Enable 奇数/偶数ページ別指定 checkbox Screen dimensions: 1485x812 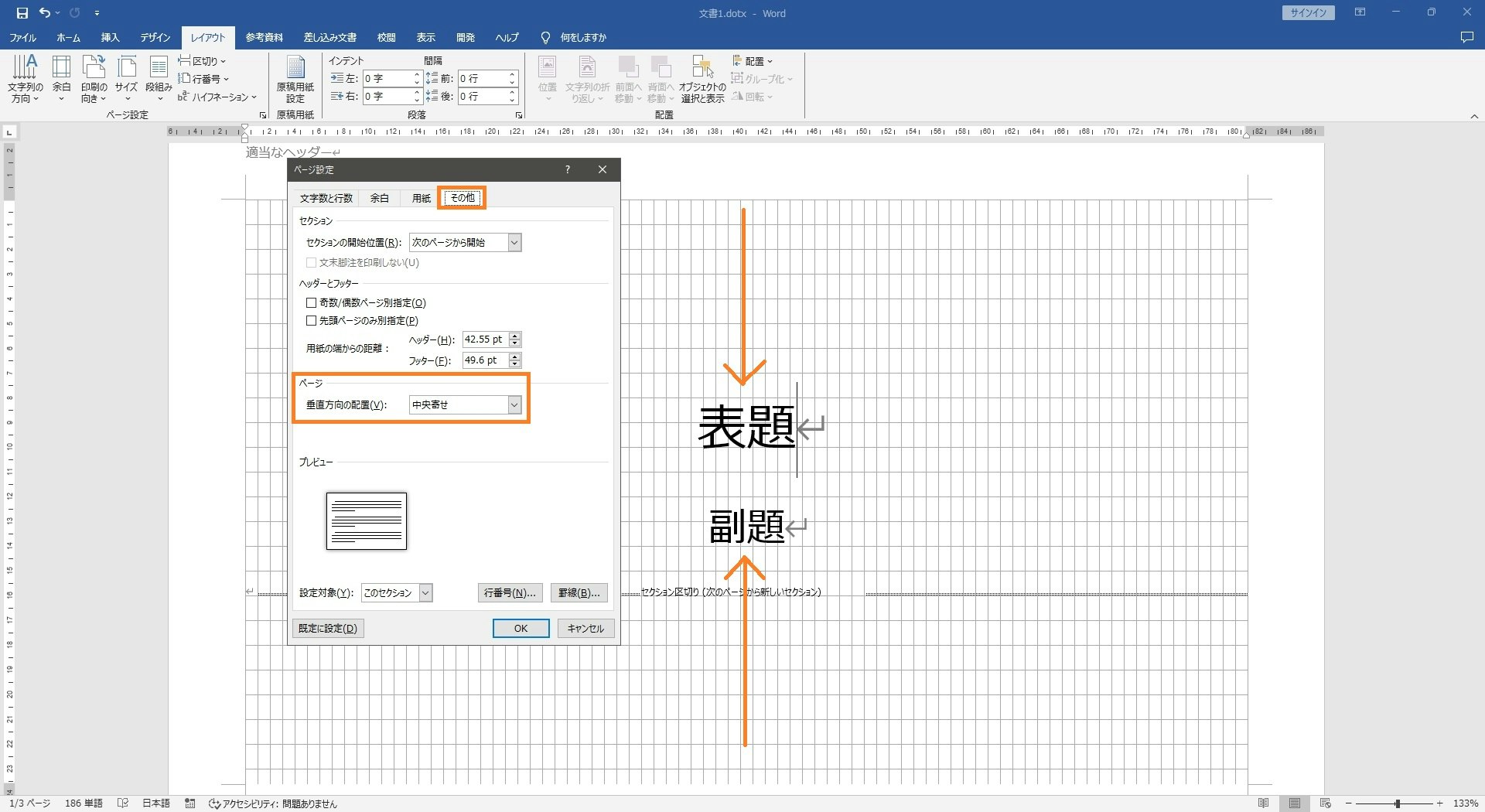[311, 303]
